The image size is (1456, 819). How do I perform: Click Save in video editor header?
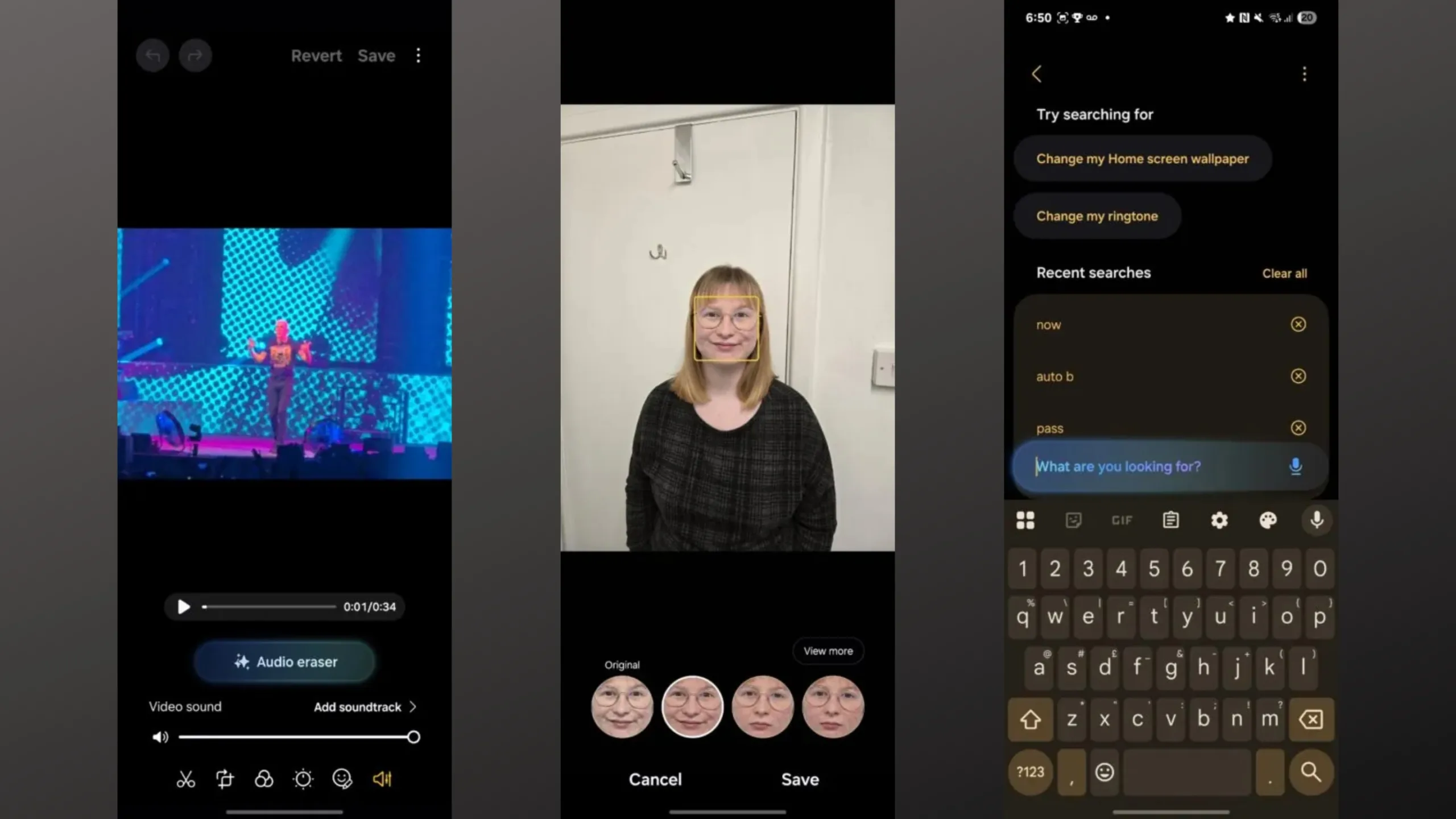tap(377, 56)
